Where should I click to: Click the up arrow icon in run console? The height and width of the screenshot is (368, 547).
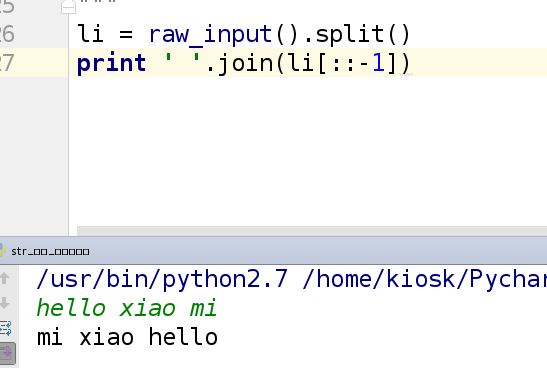5,278
